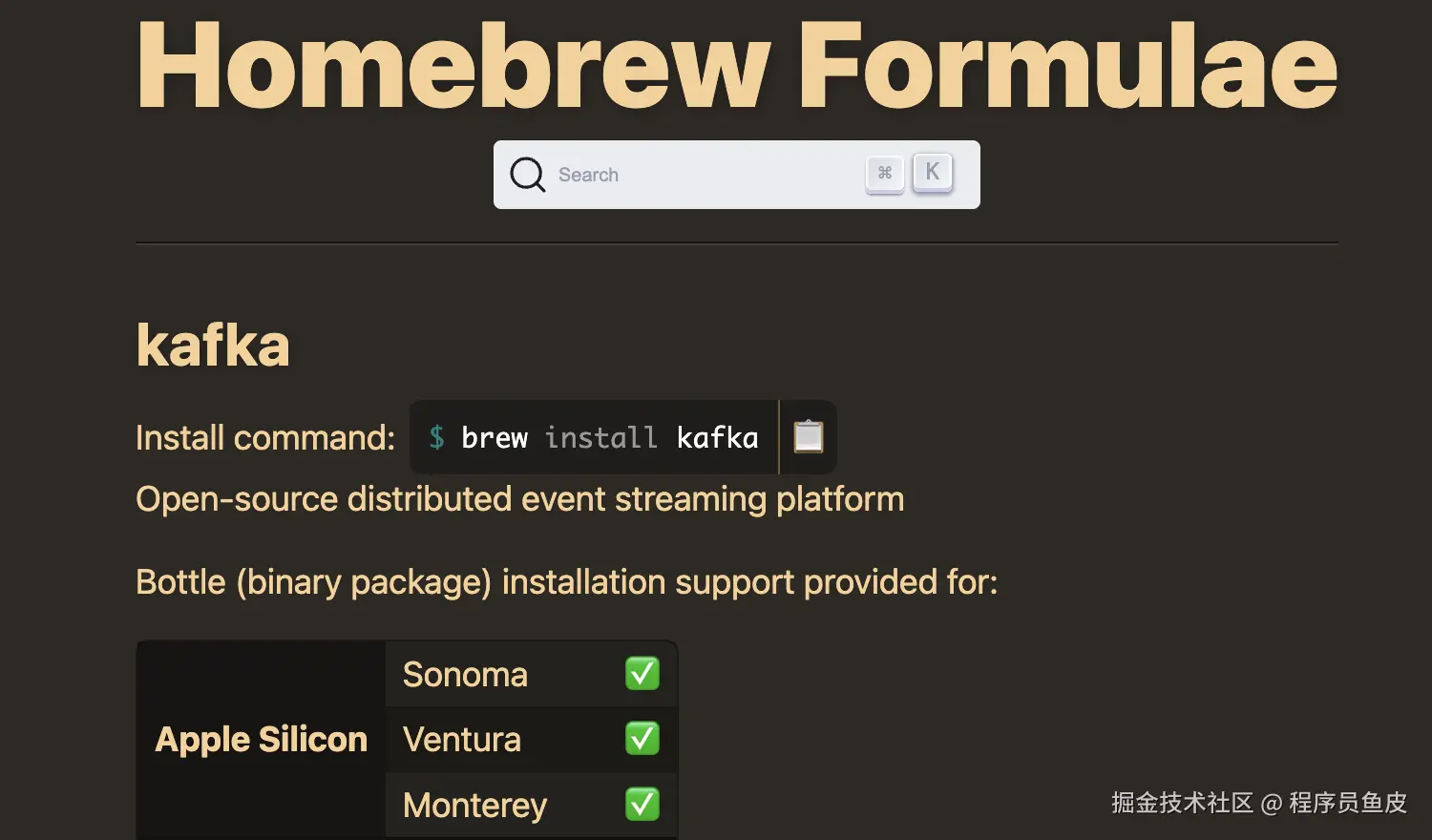This screenshot has width=1432, height=840.
Task: Open the Homebrew Formulae title link
Action: click(736, 65)
